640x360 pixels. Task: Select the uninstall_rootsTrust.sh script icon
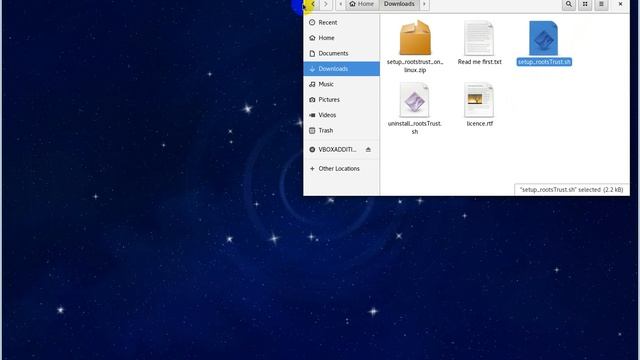click(x=414, y=100)
